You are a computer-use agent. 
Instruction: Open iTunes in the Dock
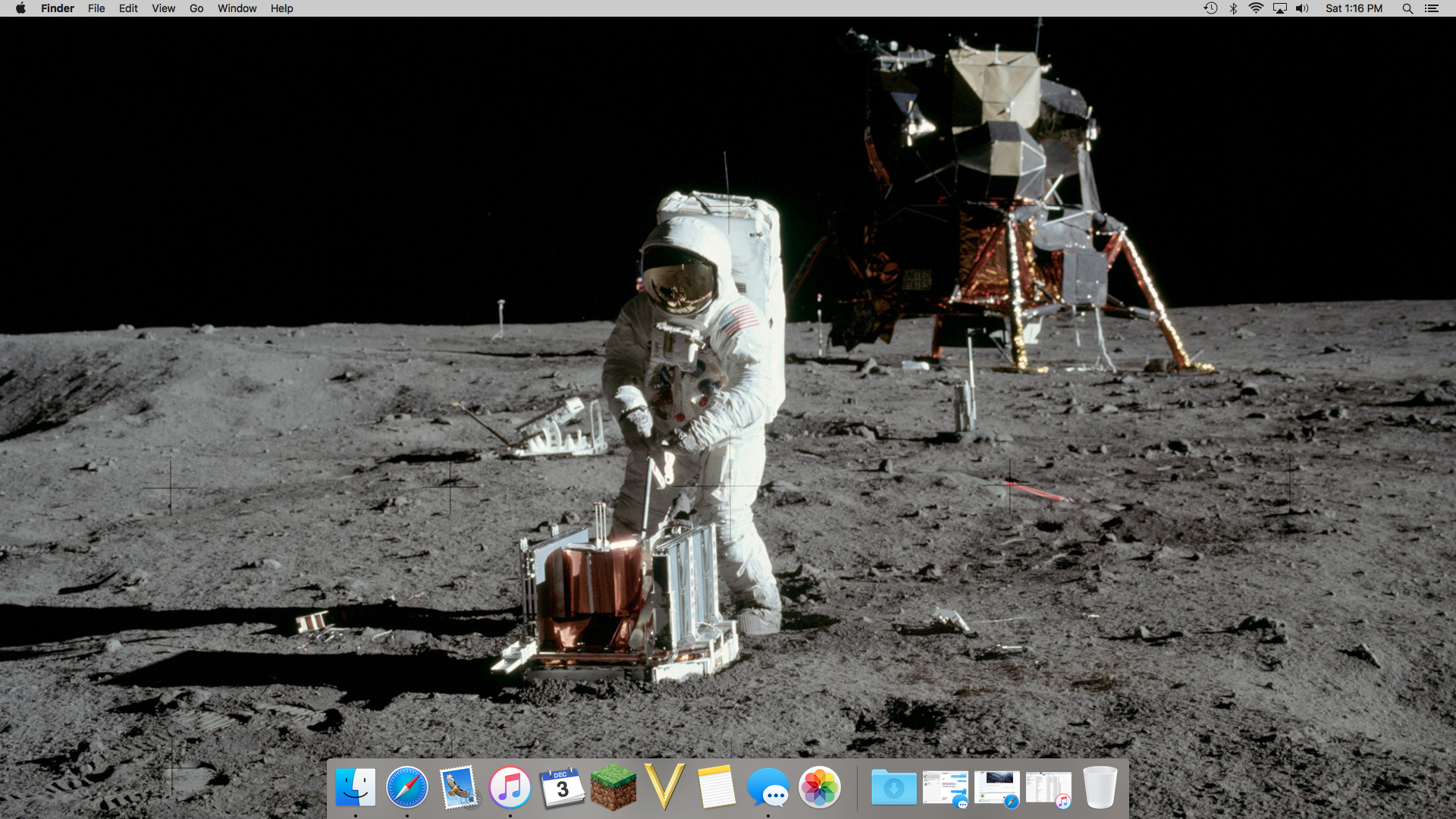pyautogui.click(x=510, y=787)
